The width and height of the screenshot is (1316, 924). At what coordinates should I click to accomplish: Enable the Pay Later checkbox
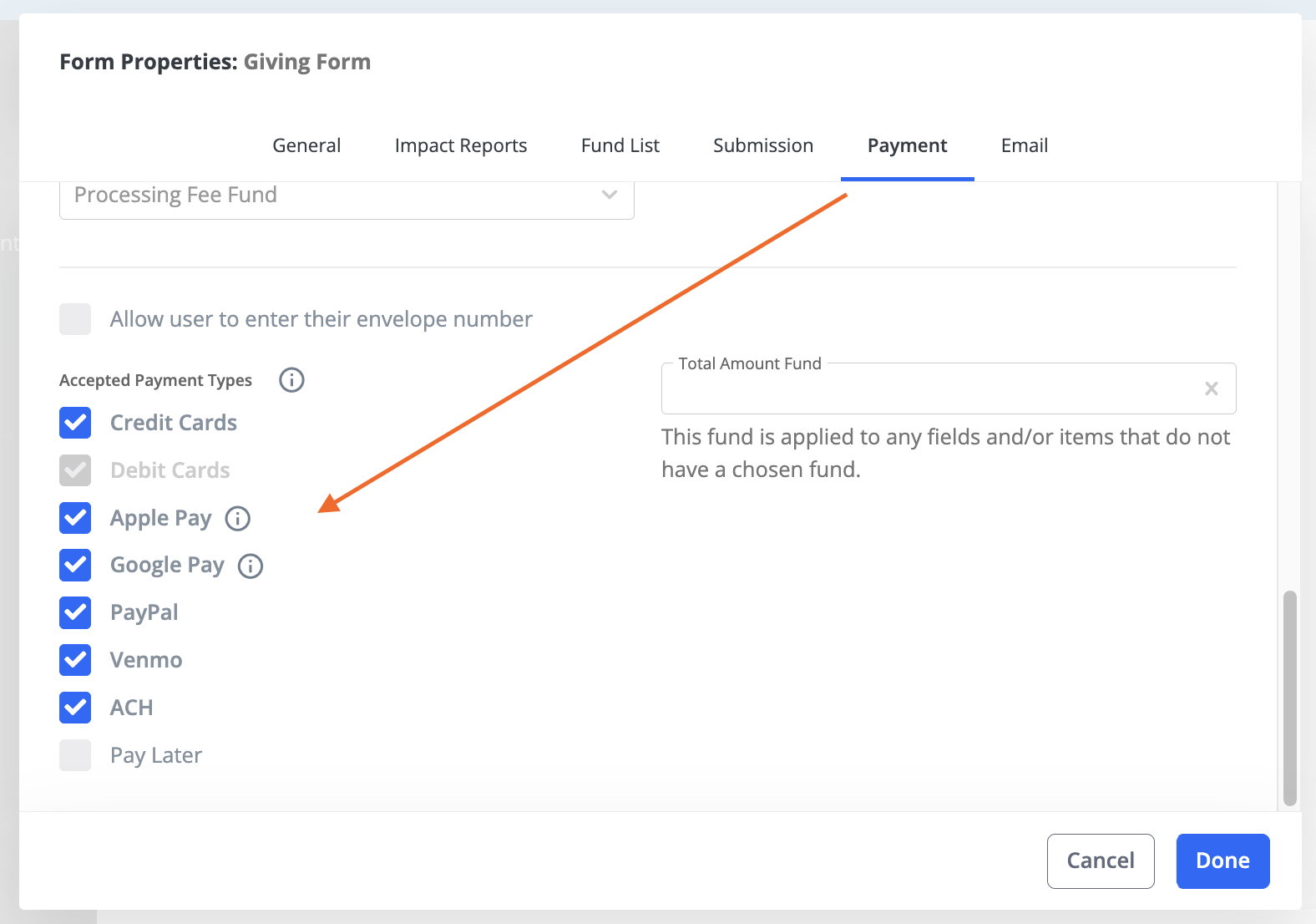[x=75, y=755]
